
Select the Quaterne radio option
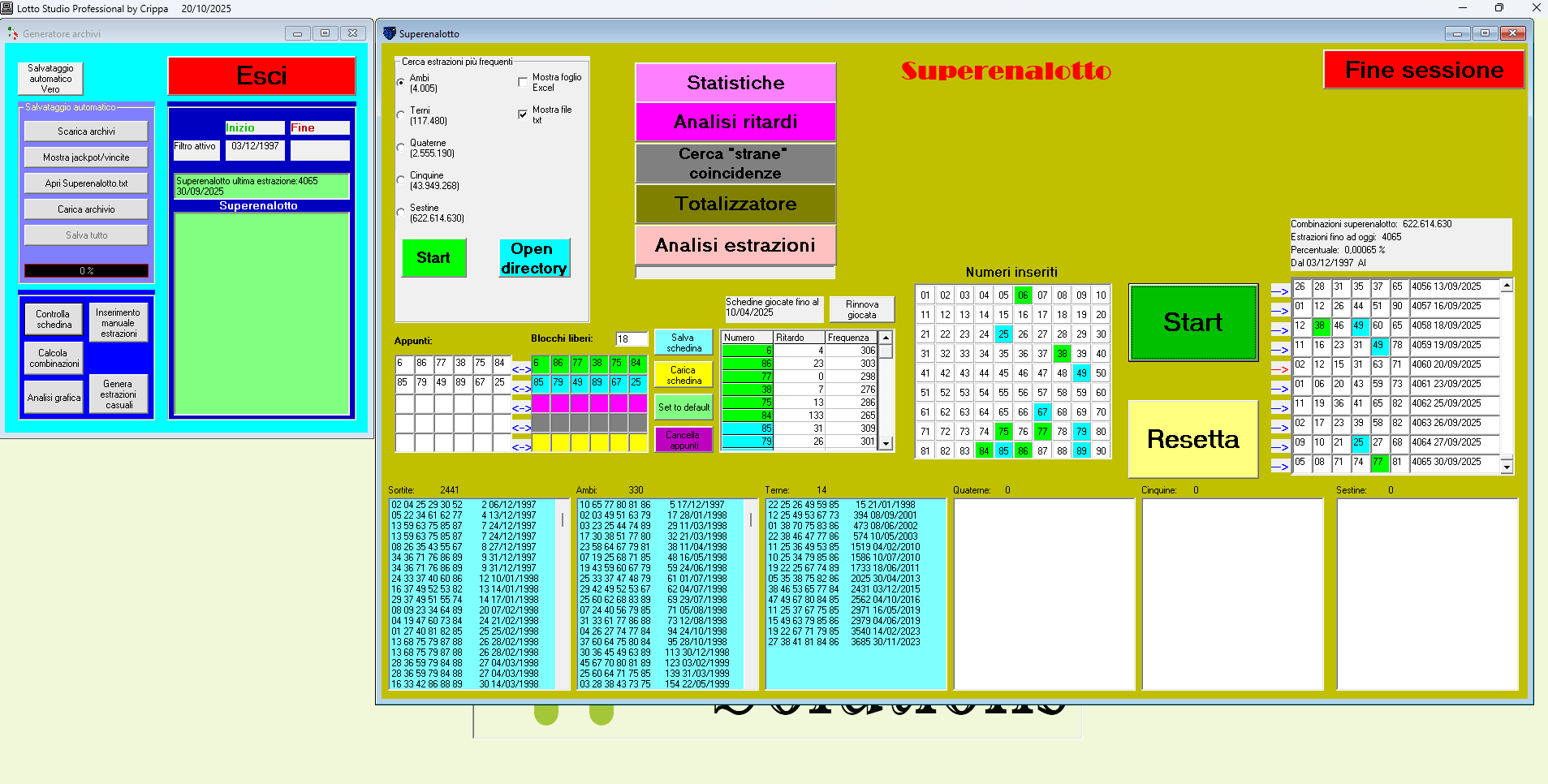(x=401, y=148)
